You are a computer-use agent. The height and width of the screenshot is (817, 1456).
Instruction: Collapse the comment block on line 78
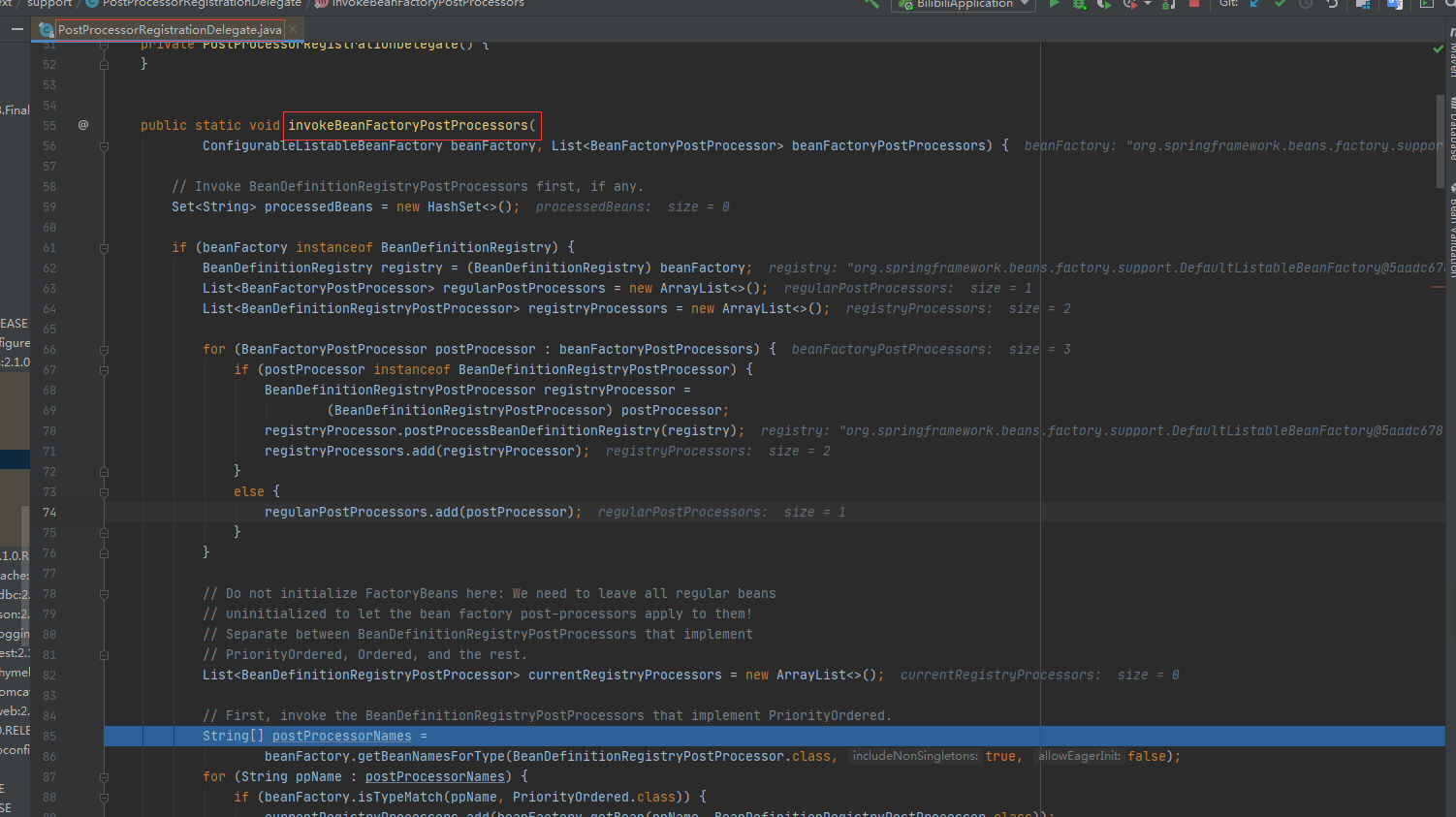coord(104,594)
